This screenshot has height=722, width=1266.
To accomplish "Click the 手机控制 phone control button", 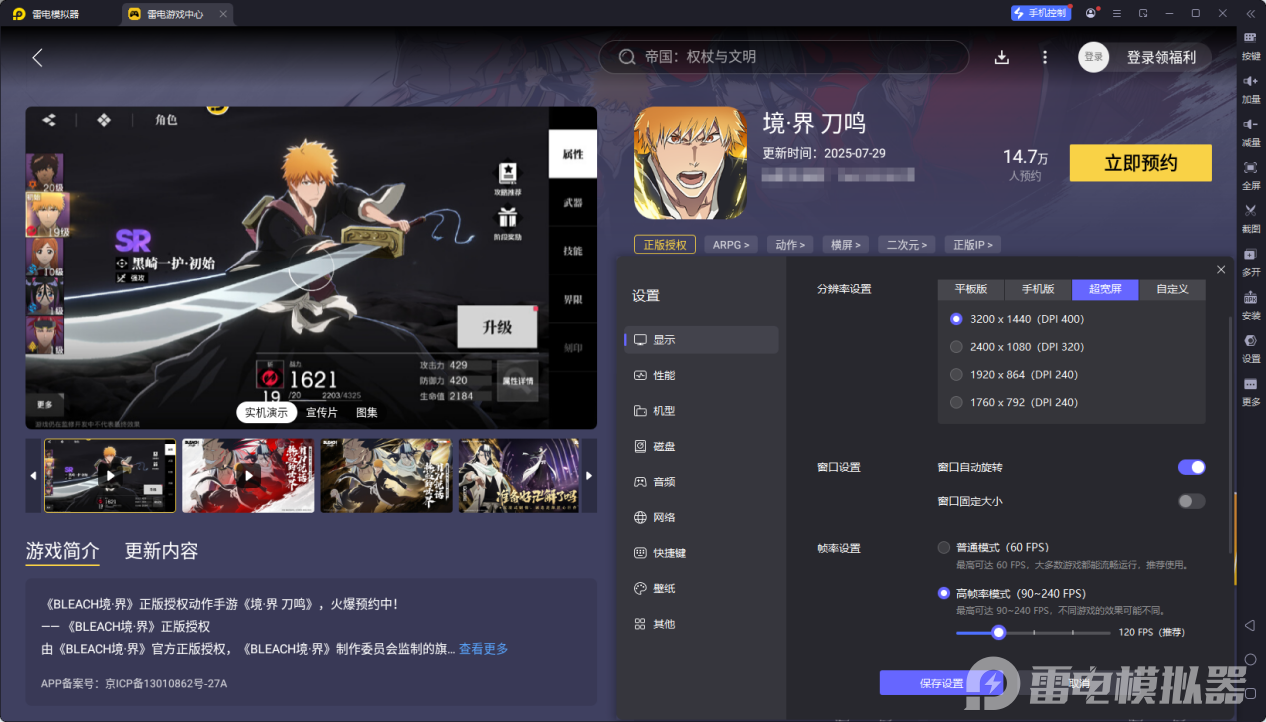I will coord(1040,13).
